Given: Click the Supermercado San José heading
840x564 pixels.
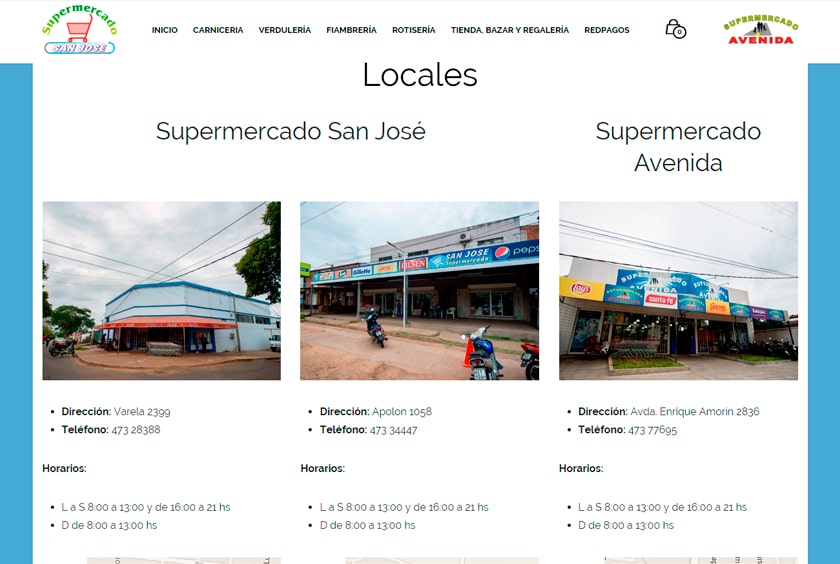Looking at the screenshot, I should pyautogui.click(x=290, y=131).
